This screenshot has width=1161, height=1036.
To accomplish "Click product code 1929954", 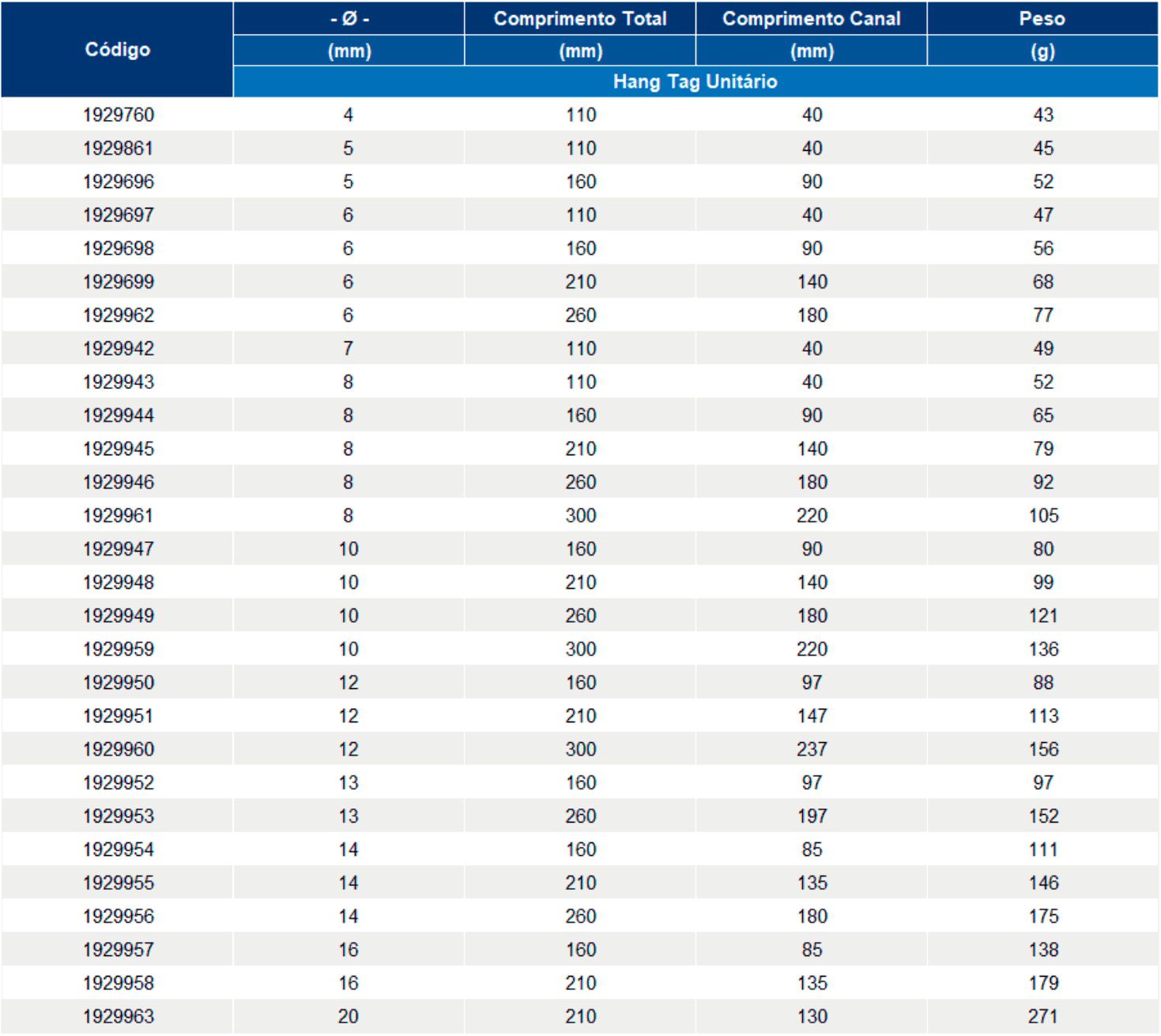I will (119, 850).
